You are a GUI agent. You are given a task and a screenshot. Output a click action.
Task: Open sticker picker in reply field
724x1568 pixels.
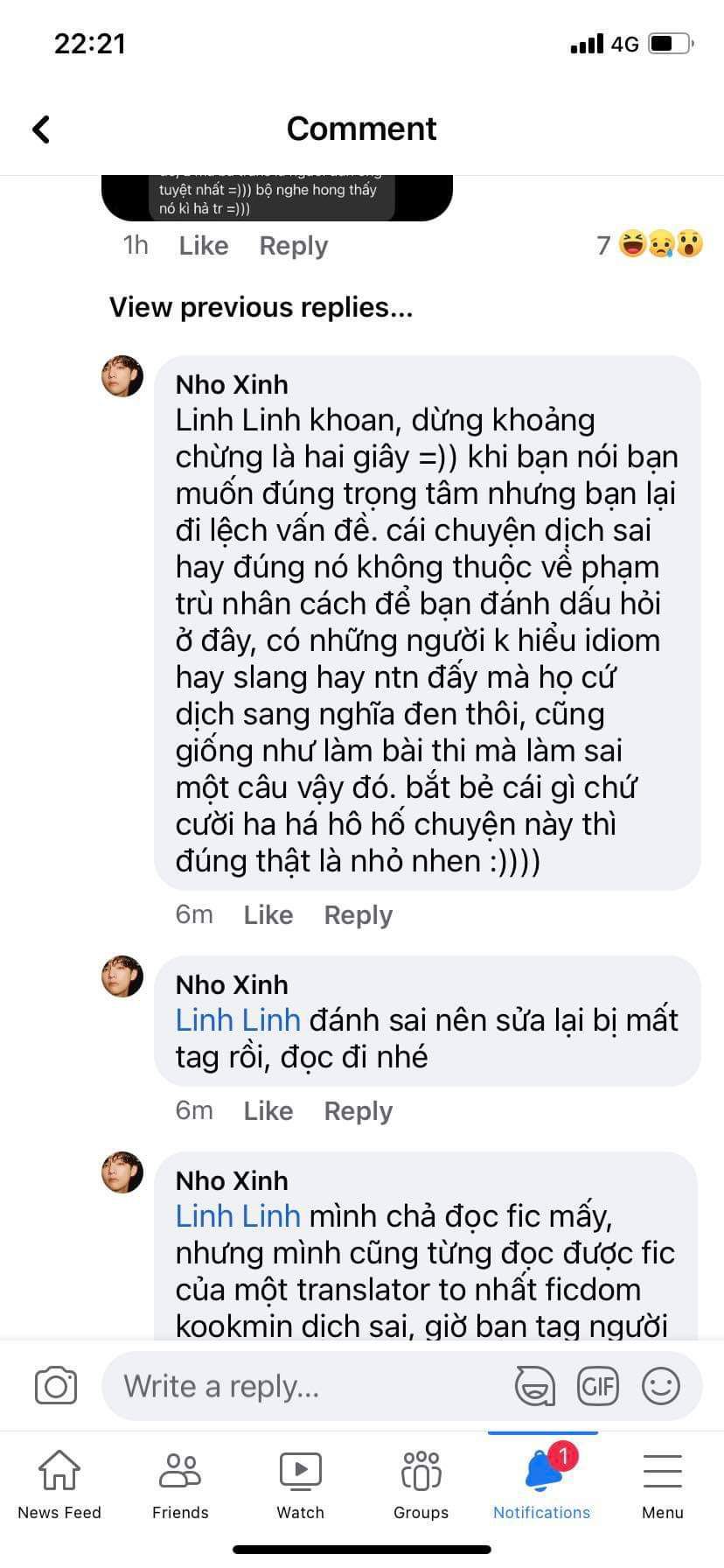click(534, 1386)
